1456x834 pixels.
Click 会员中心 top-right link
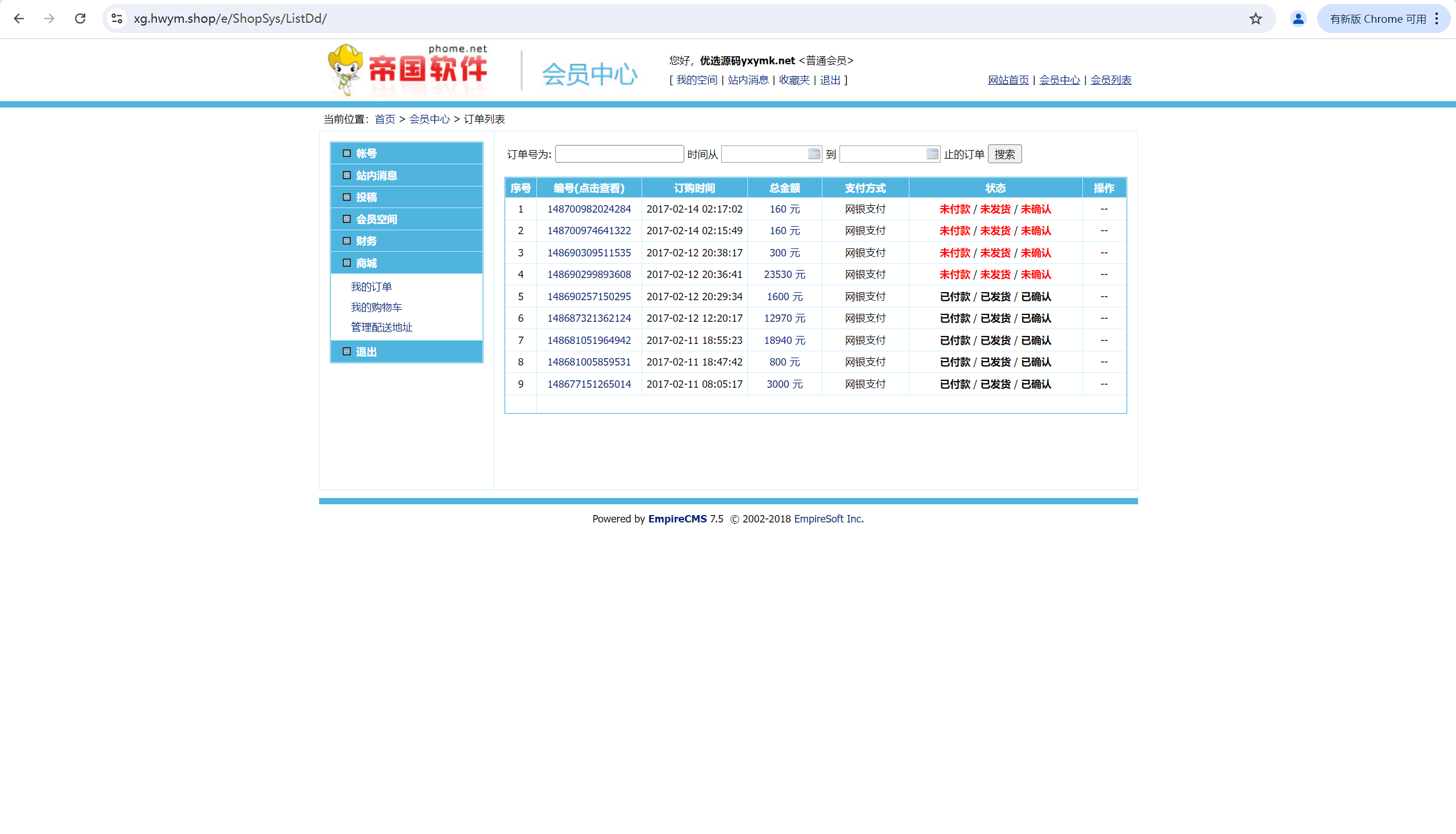point(1059,80)
